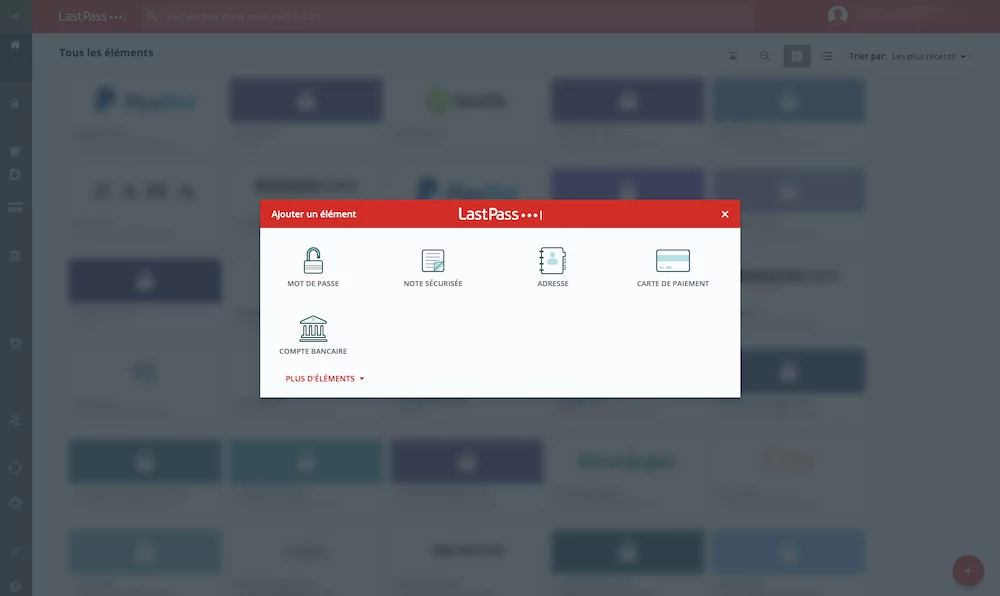Image resolution: width=1000 pixels, height=596 pixels.
Task: Select Carte de paiement card icon
Action: tap(673, 261)
